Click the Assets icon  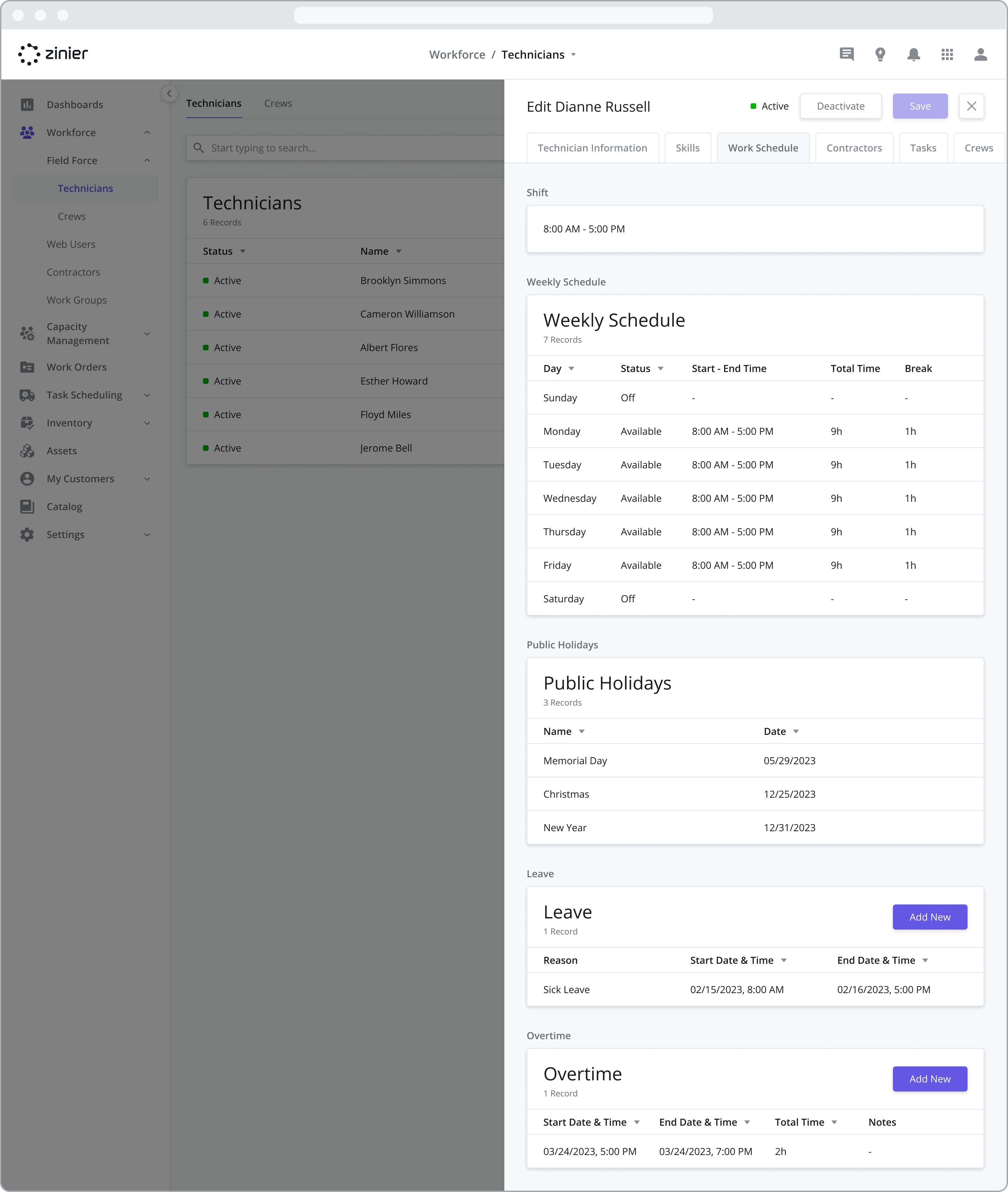click(x=27, y=451)
